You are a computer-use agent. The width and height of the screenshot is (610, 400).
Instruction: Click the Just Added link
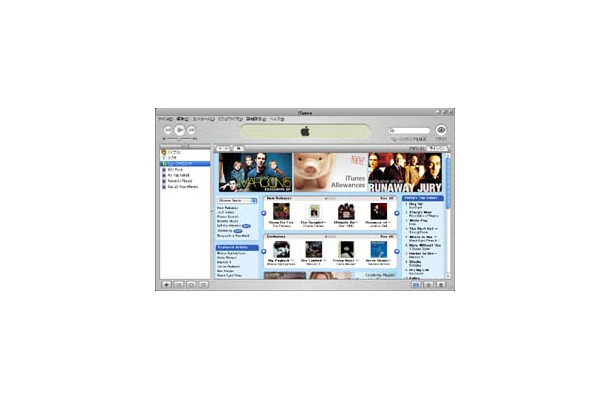[226, 212]
